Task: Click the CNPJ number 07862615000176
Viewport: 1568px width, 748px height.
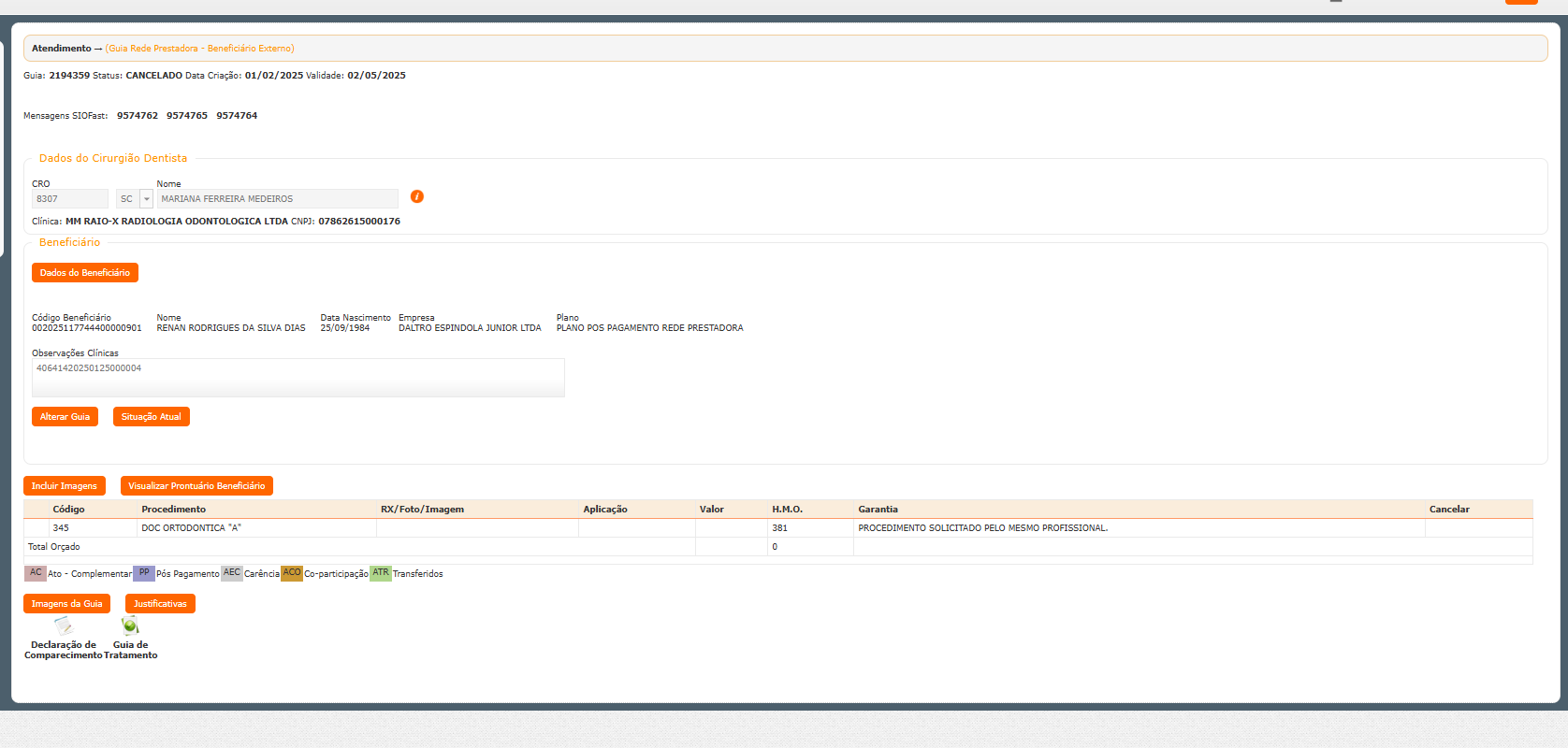Action: tap(359, 222)
